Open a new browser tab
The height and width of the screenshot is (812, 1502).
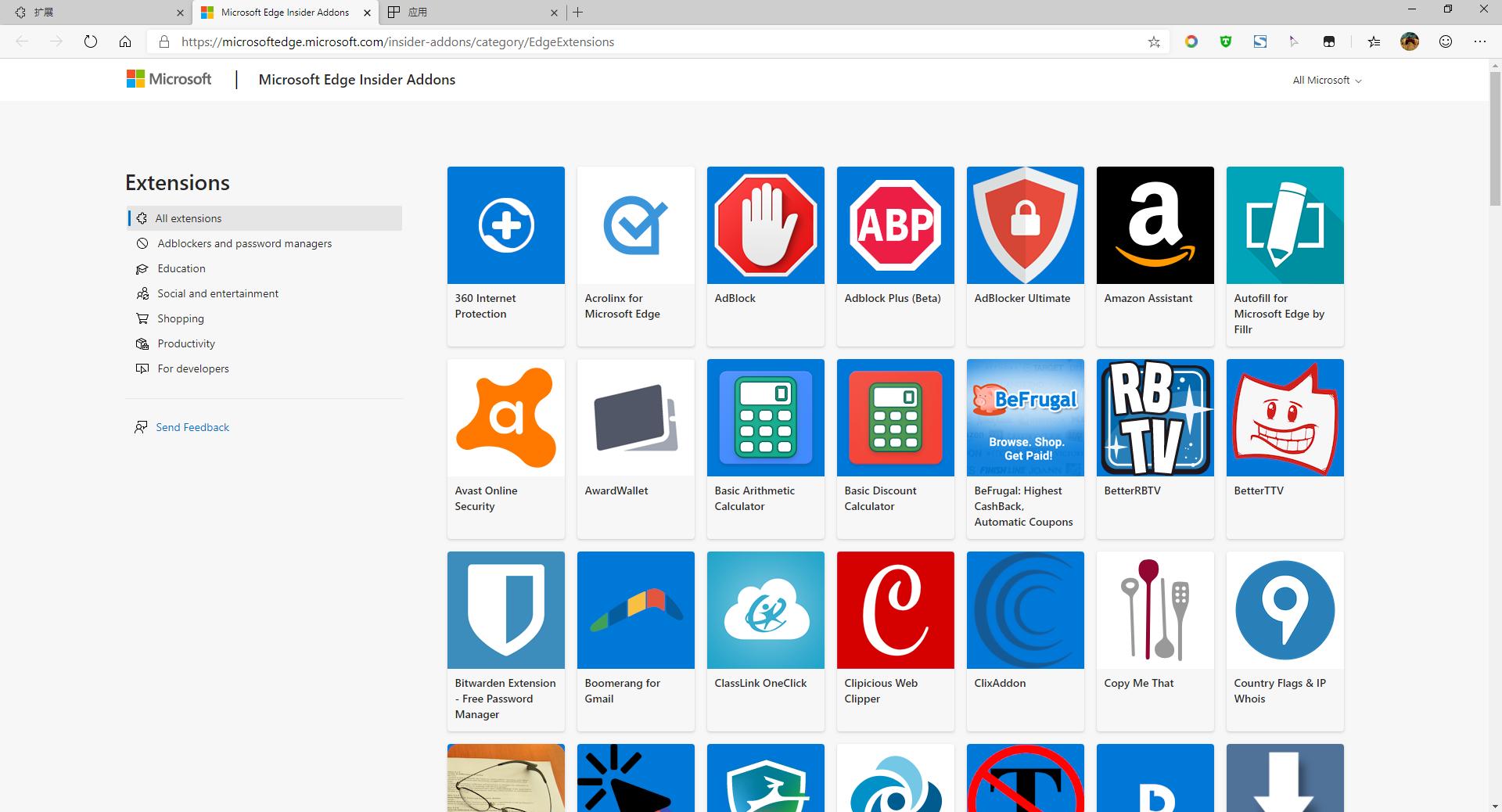(x=577, y=13)
